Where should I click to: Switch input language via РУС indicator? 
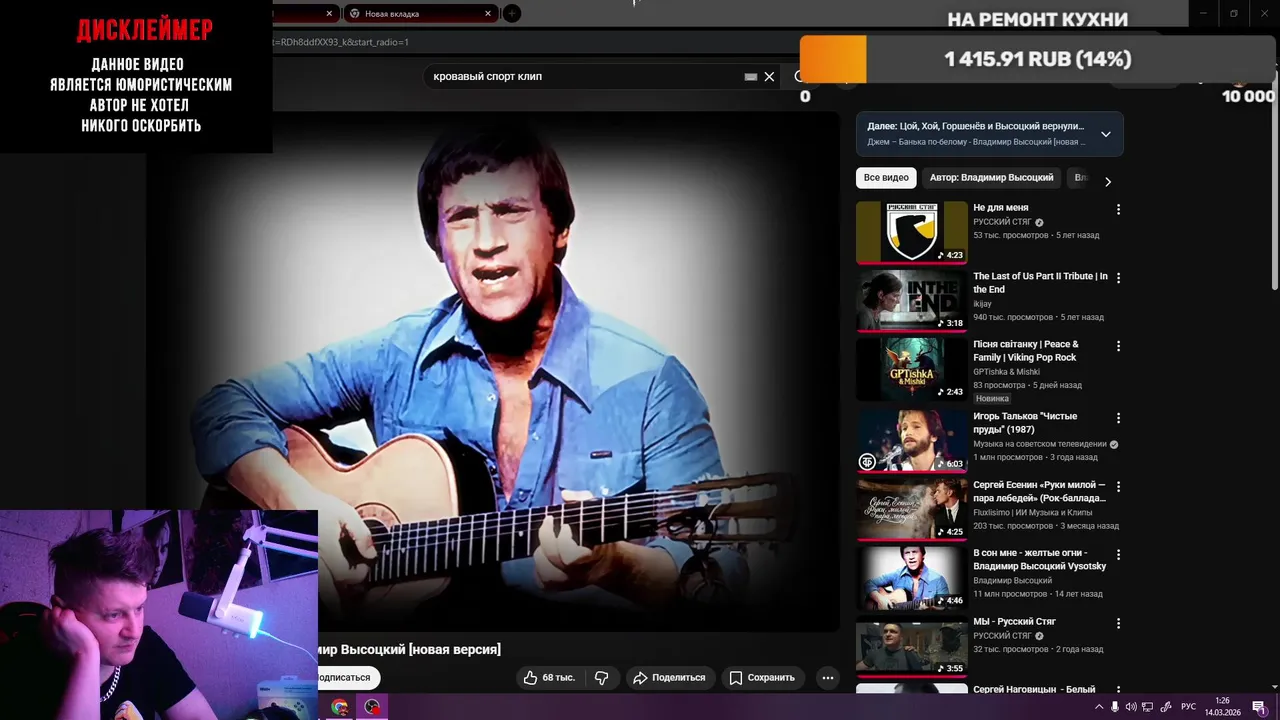1188,707
